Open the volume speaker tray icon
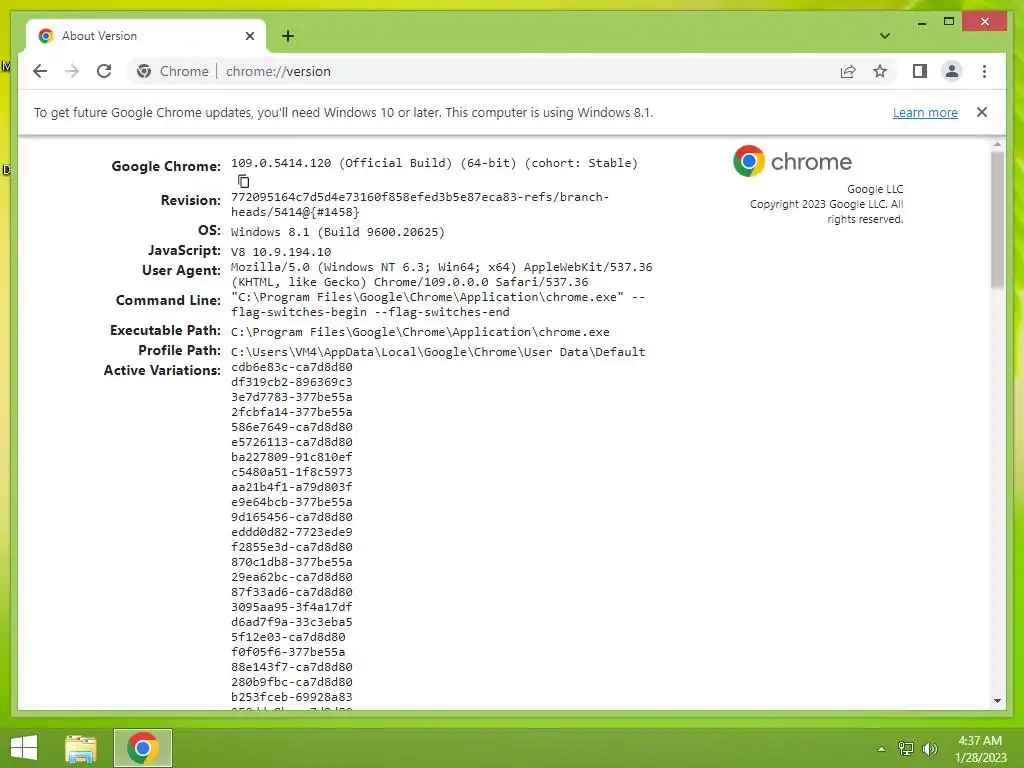Viewport: 1024px width, 768px height. (x=929, y=749)
